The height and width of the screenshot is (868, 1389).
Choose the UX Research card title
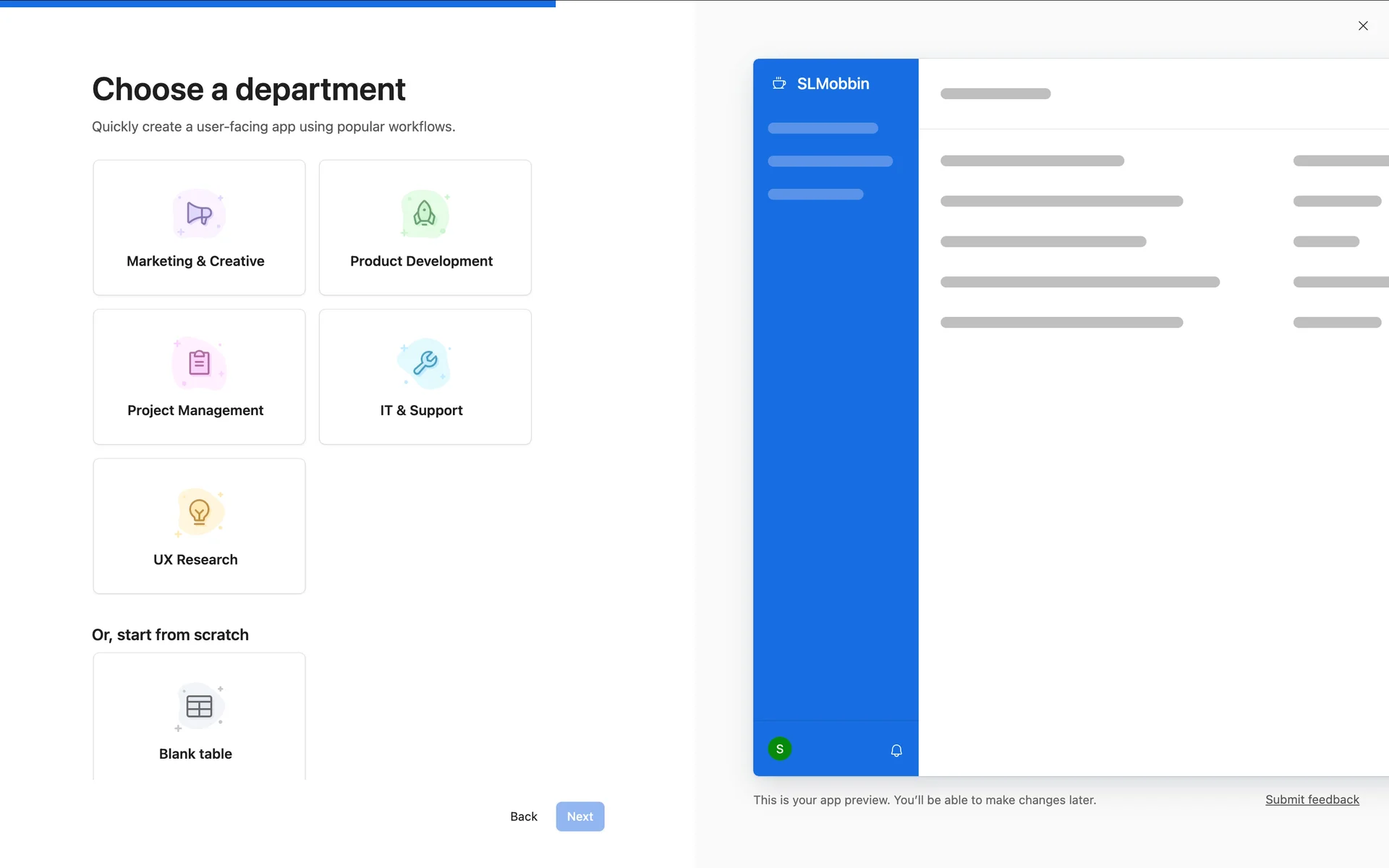195,560
